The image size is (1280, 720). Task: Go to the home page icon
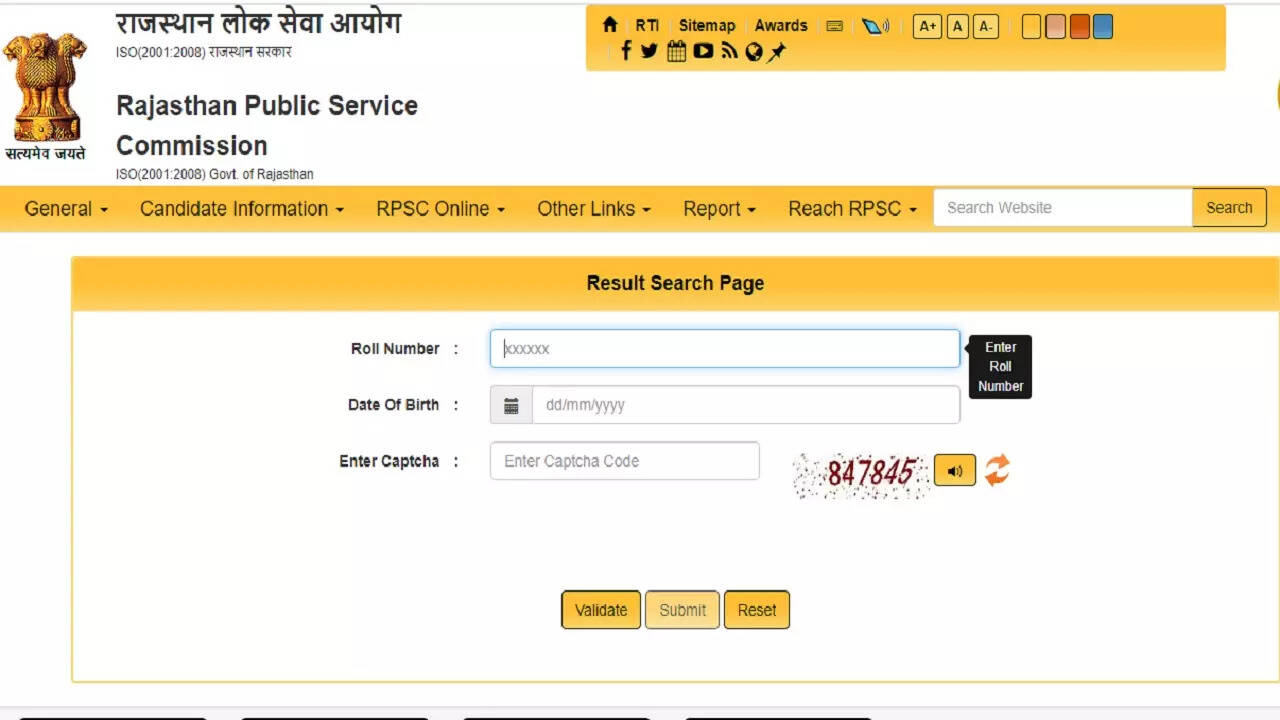click(x=610, y=26)
